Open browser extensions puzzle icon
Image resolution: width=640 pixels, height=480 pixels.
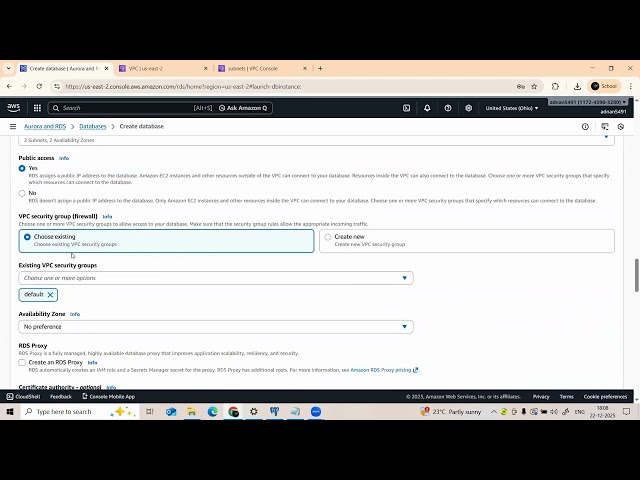[x=555, y=86]
